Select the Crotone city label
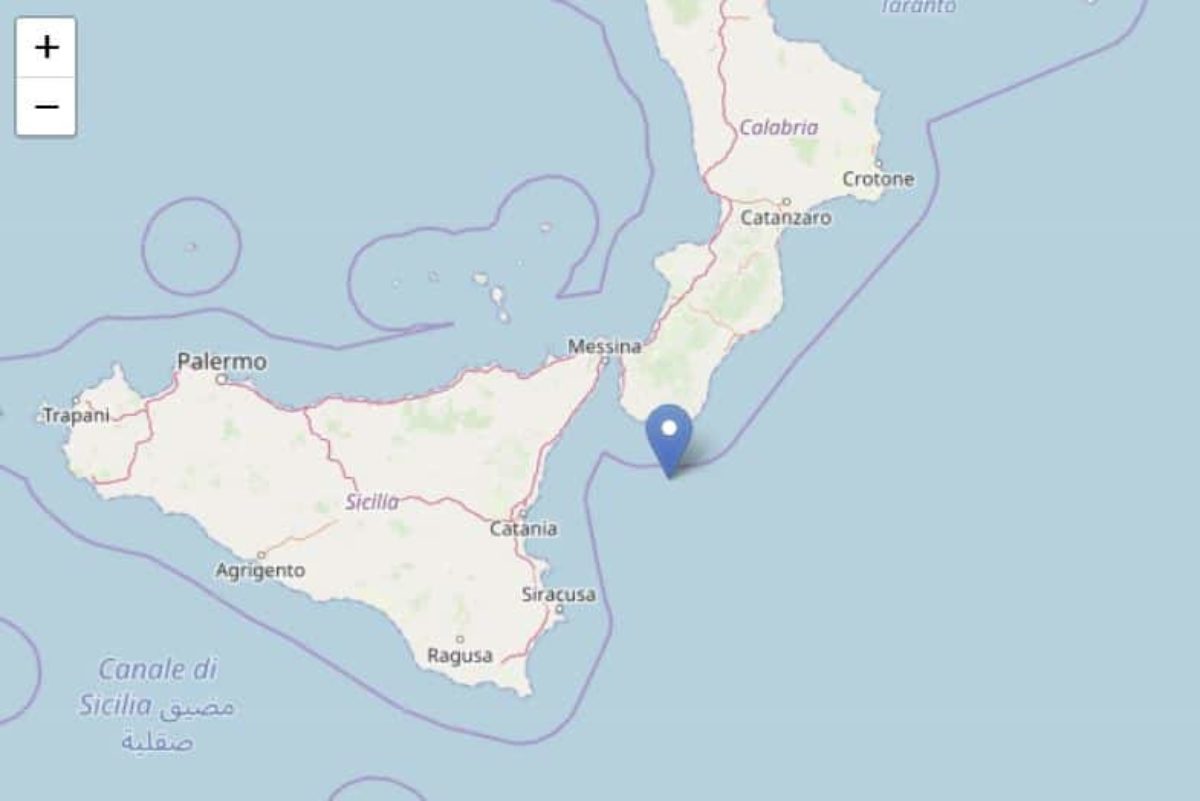This screenshot has height=801, width=1200. click(878, 180)
